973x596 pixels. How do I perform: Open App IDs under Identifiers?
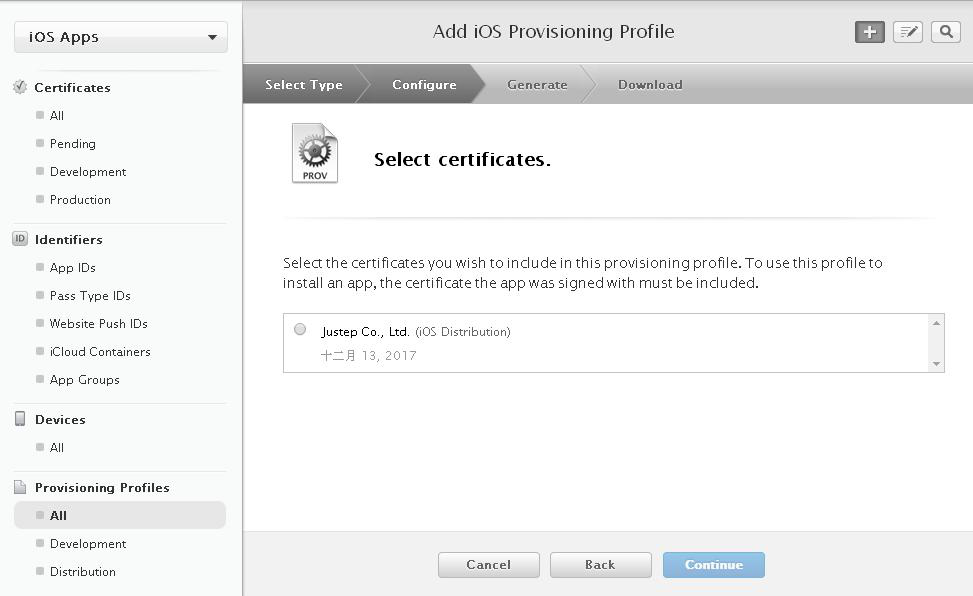(x=73, y=268)
